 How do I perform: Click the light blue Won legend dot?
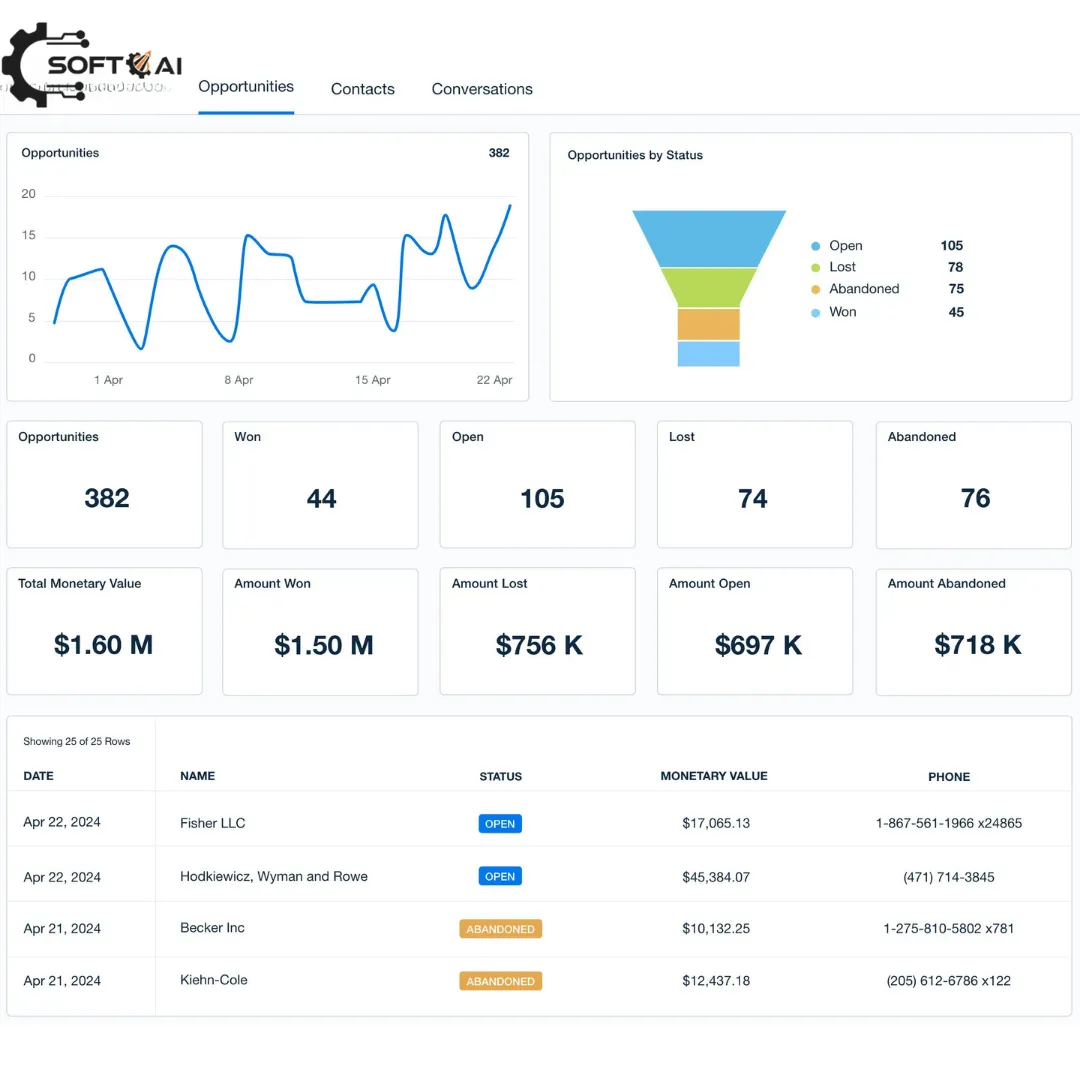(816, 313)
